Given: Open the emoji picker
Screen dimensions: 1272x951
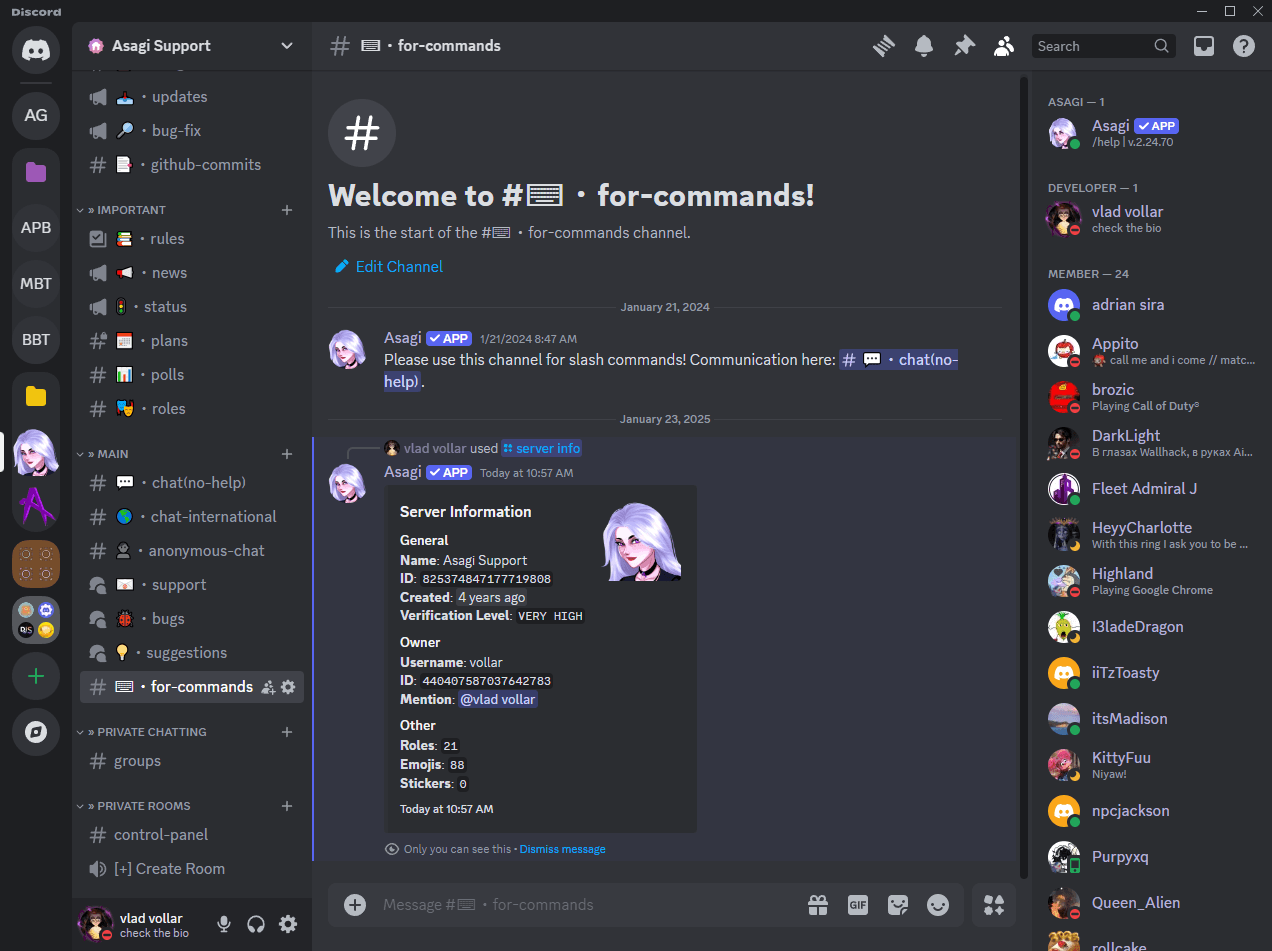Looking at the screenshot, I should click(x=938, y=905).
